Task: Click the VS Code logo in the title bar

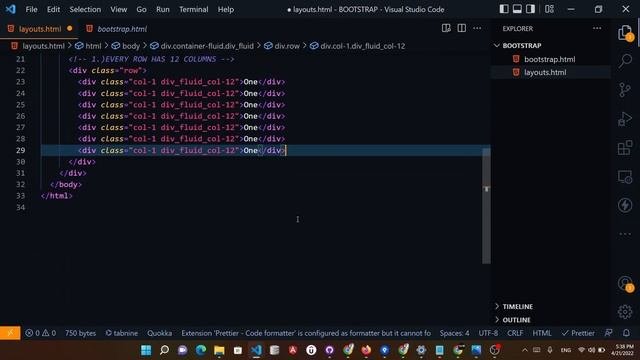Action: (x=11, y=9)
